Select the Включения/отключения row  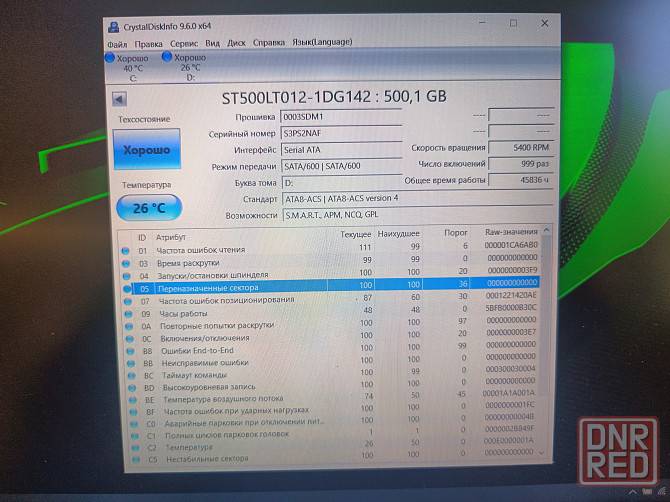[x=332, y=335]
